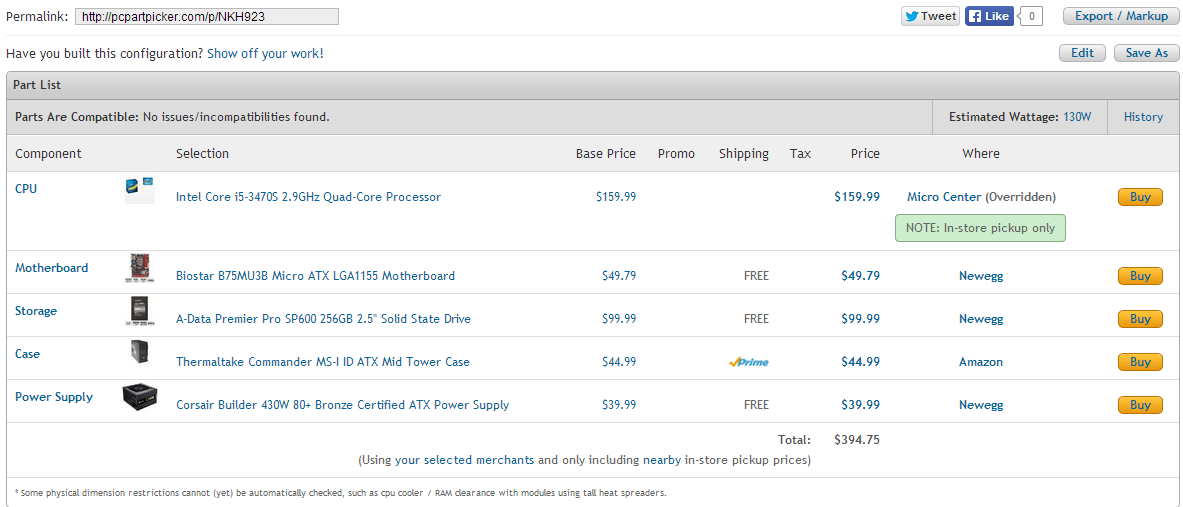
Task: Click the case total price $44.99
Action: point(860,362)
